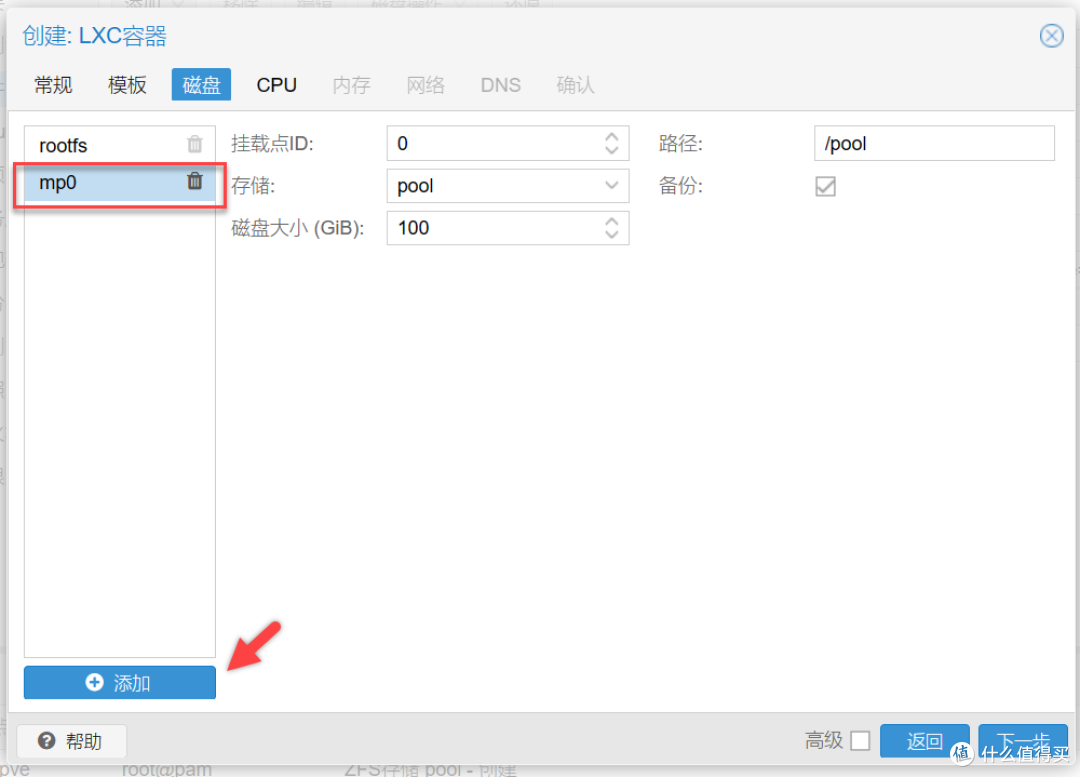Proceed with the 下一步 next button

pyautogui.click(x=1015, y=741)
